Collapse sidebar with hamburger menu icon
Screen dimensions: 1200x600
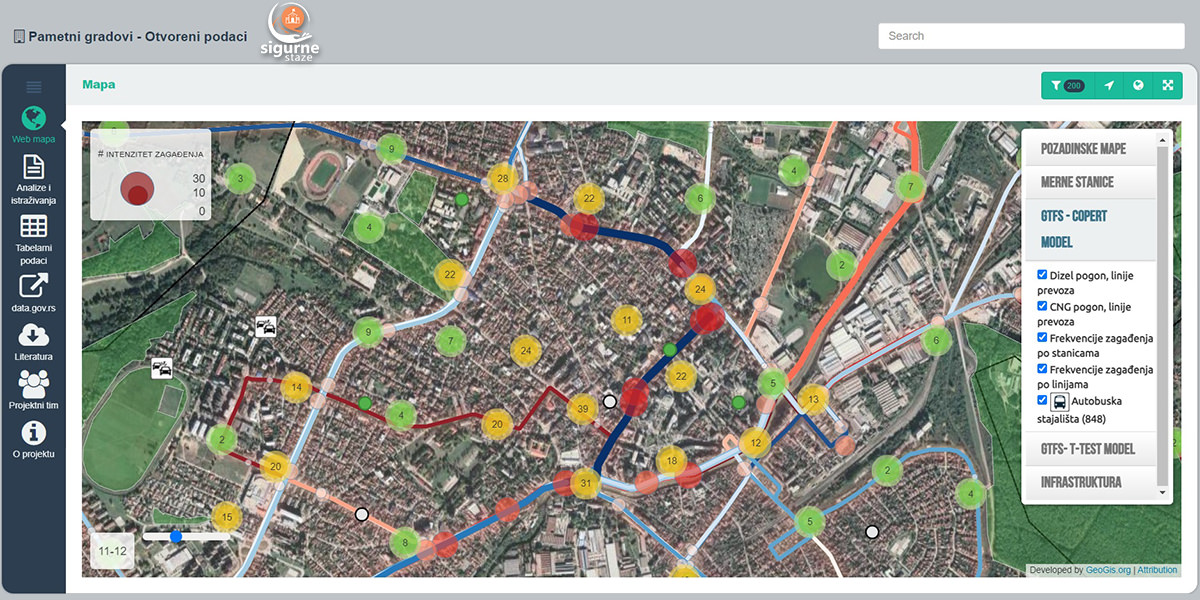coord(34,87)
